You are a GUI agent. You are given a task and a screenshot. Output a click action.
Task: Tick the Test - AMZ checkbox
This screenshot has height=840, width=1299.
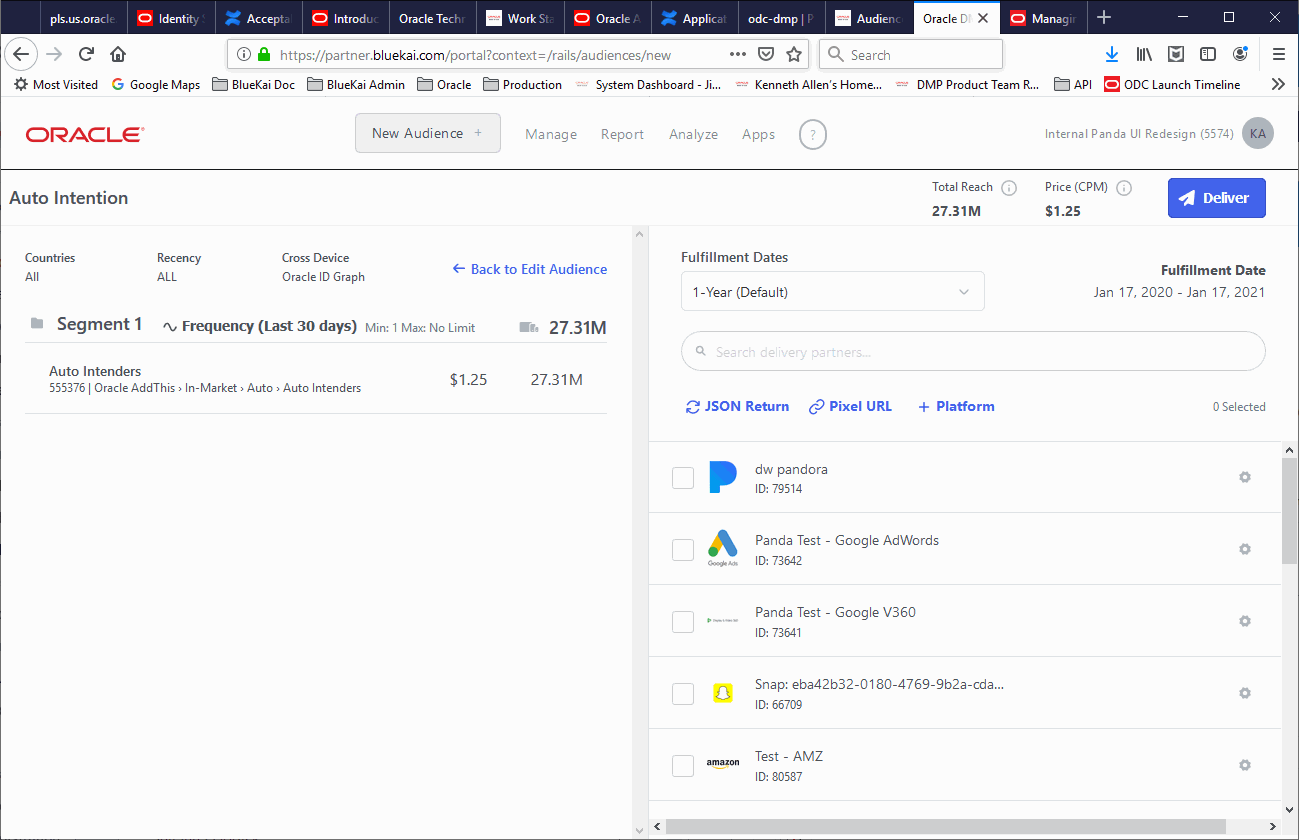tap(683, 766)
